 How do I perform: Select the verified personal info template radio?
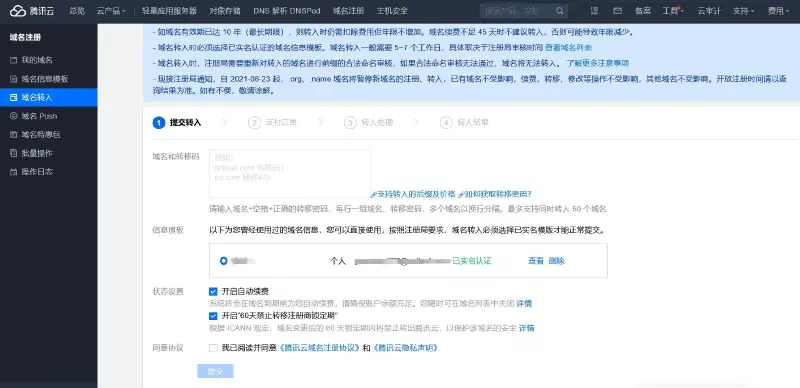(x=223, y=261)
